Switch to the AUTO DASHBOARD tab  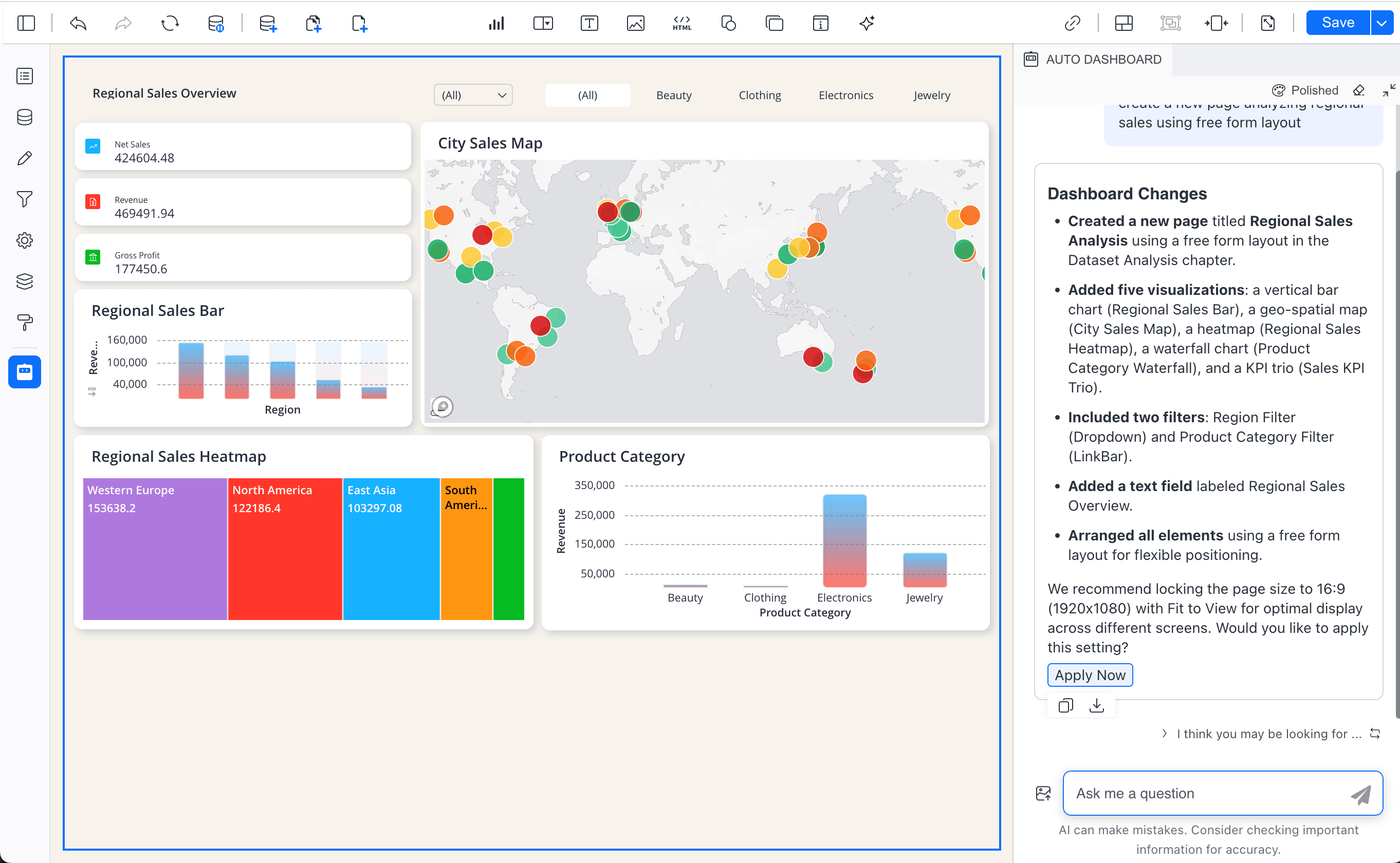1093,59
